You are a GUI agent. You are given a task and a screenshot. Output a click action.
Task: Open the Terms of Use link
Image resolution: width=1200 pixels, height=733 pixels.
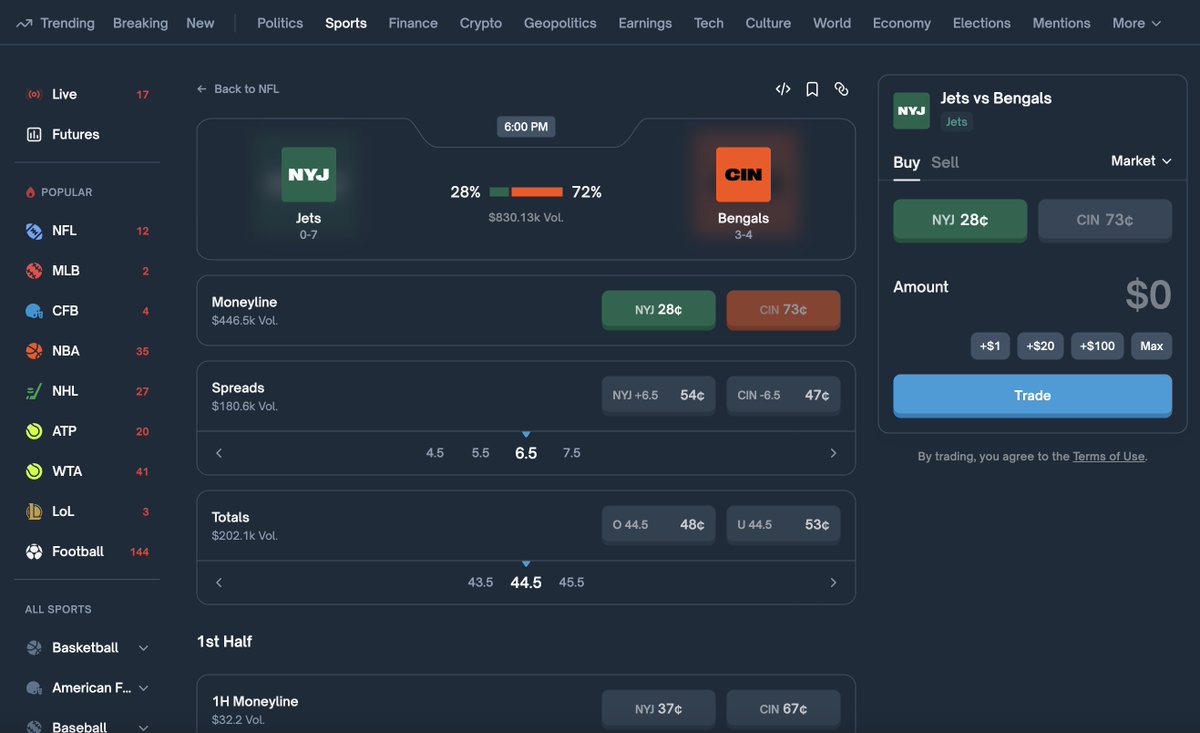point(1108,456)
